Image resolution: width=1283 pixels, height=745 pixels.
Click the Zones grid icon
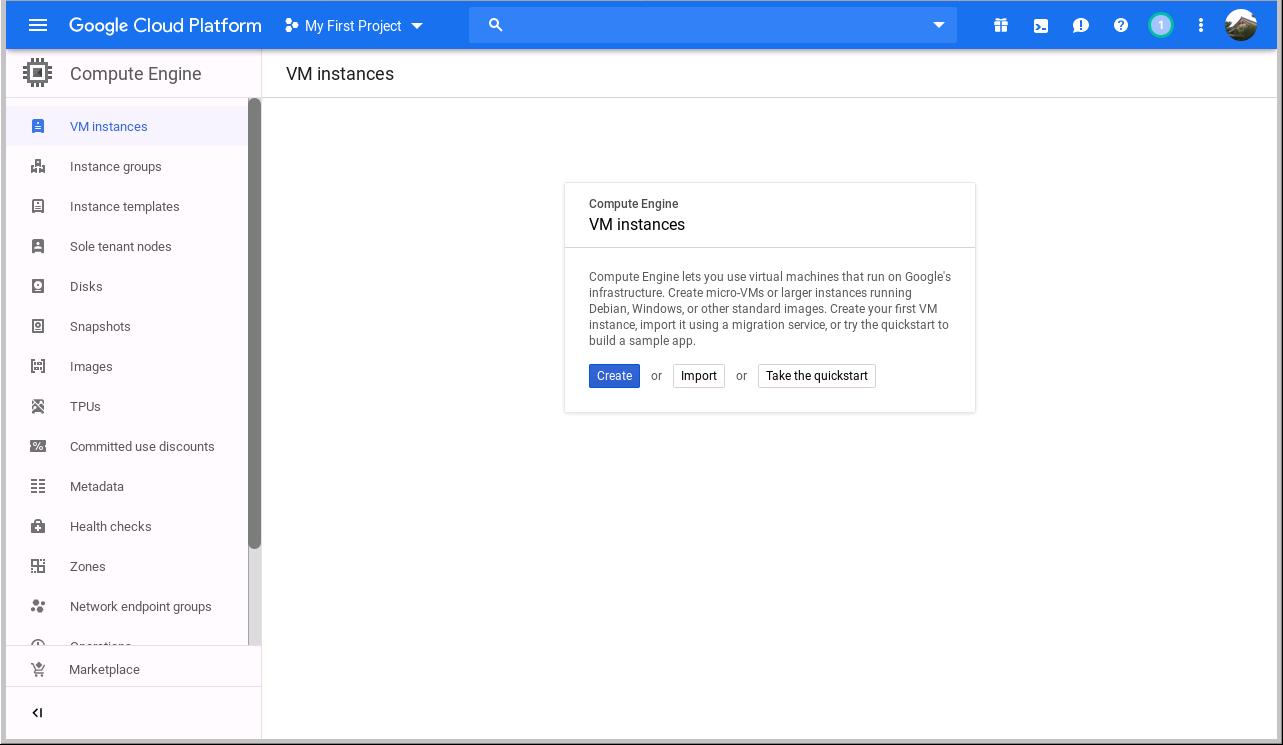38,566
